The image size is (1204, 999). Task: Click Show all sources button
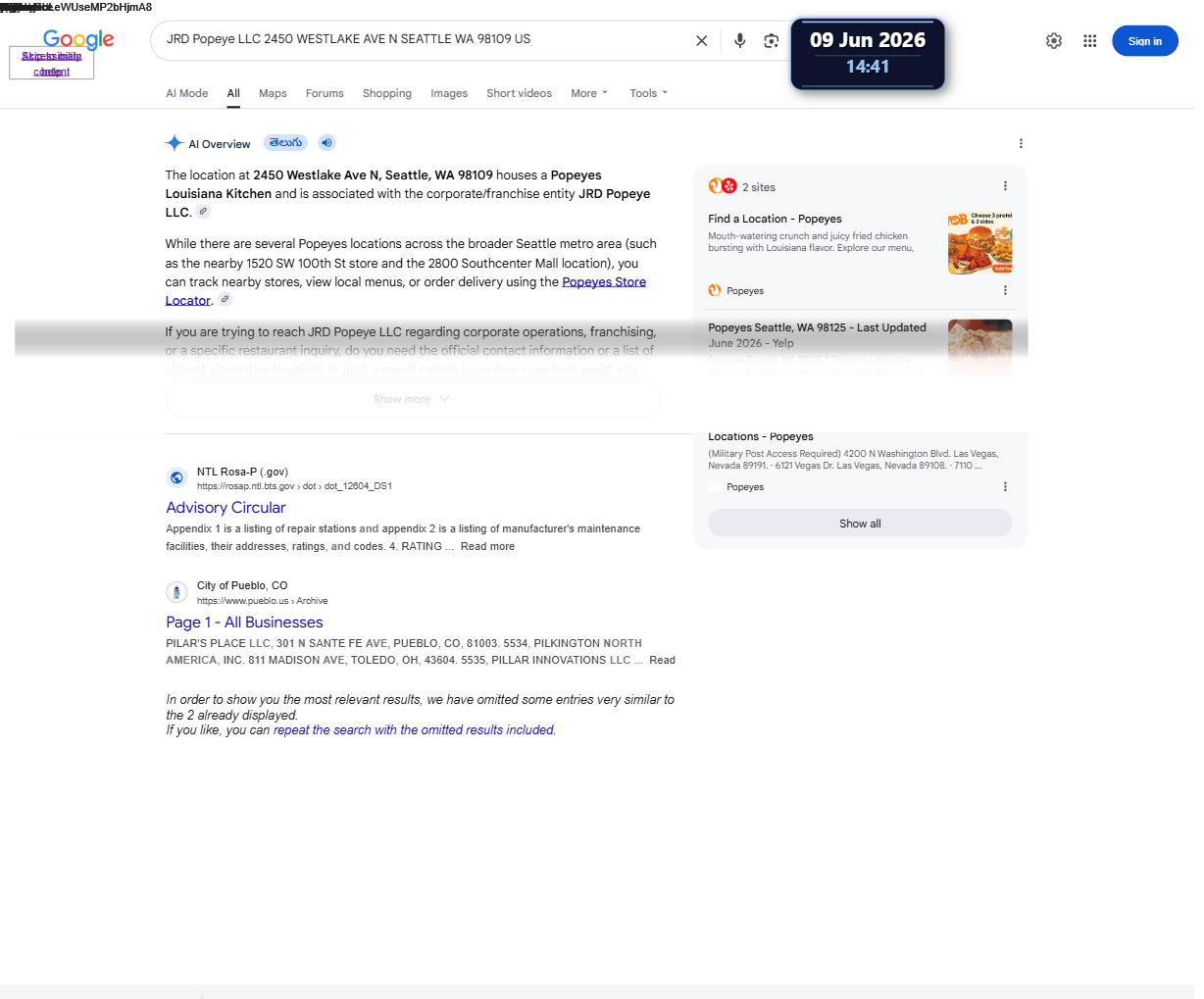pyautogui.click(x=860, y=524)
